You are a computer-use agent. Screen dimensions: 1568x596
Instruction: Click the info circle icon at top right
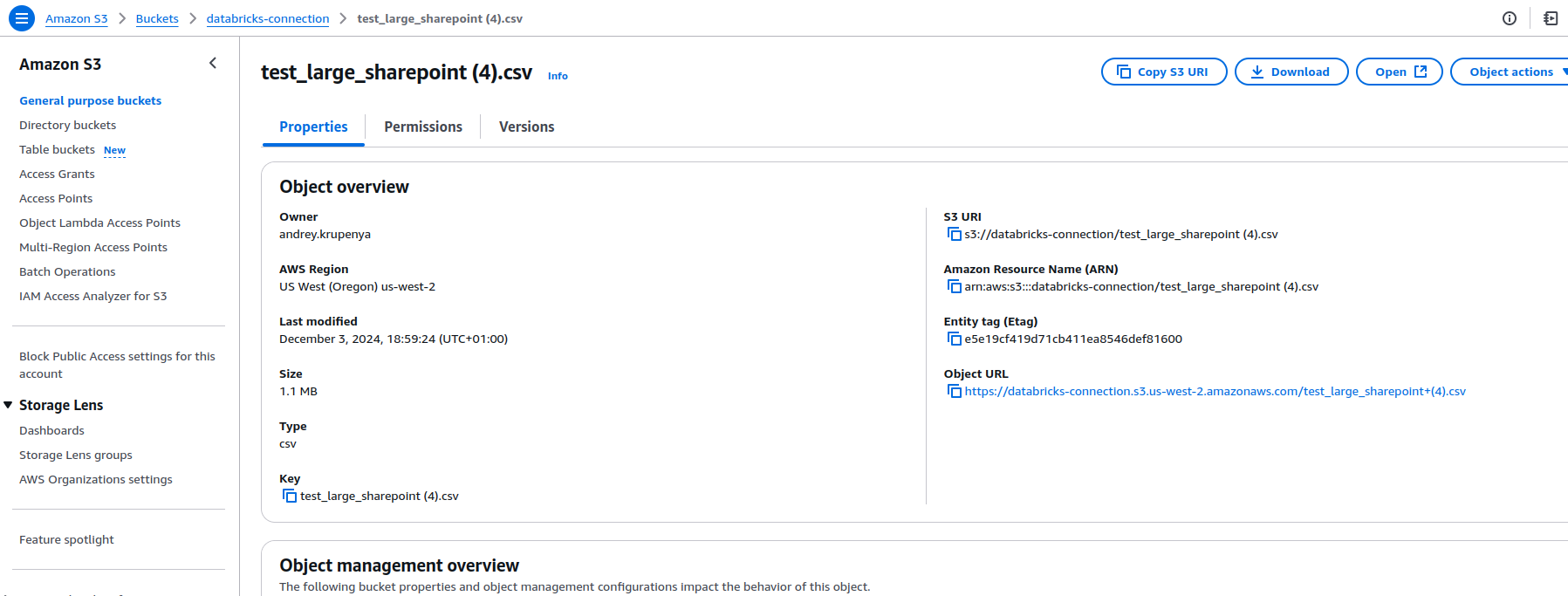click(1510, 18)
